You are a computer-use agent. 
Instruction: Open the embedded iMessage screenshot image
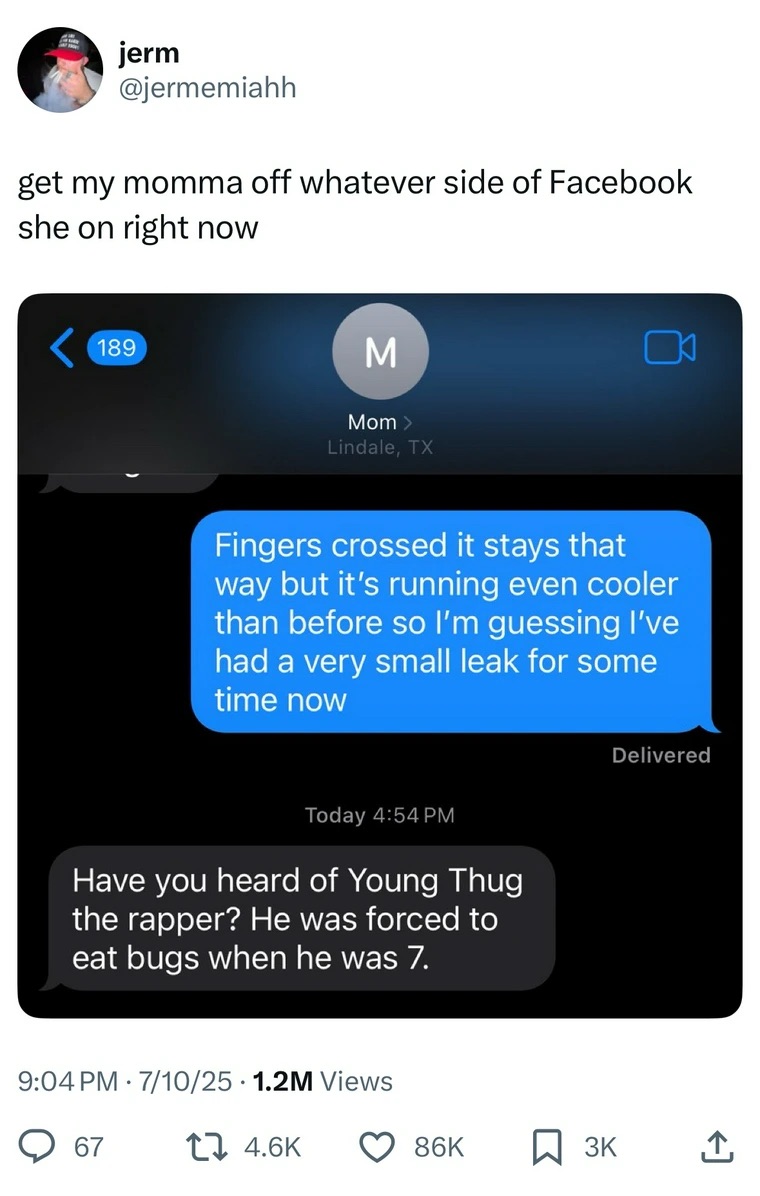(x=380, y=655)
